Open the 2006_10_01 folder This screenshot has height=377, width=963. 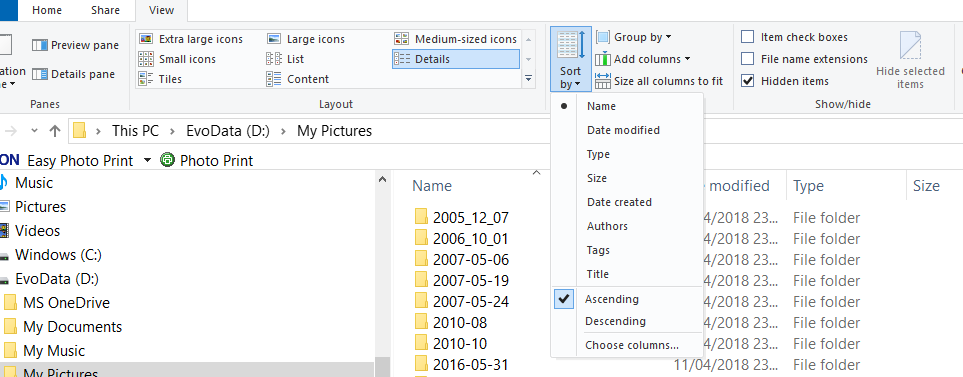[461, 239]
